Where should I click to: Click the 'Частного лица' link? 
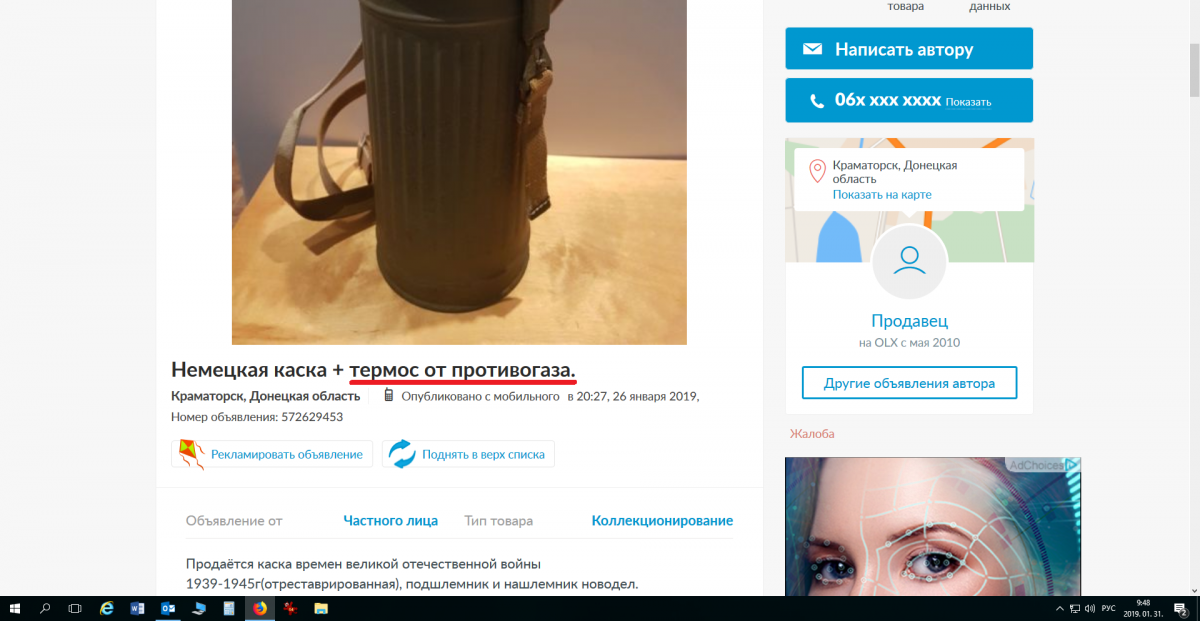coord(391,520)
